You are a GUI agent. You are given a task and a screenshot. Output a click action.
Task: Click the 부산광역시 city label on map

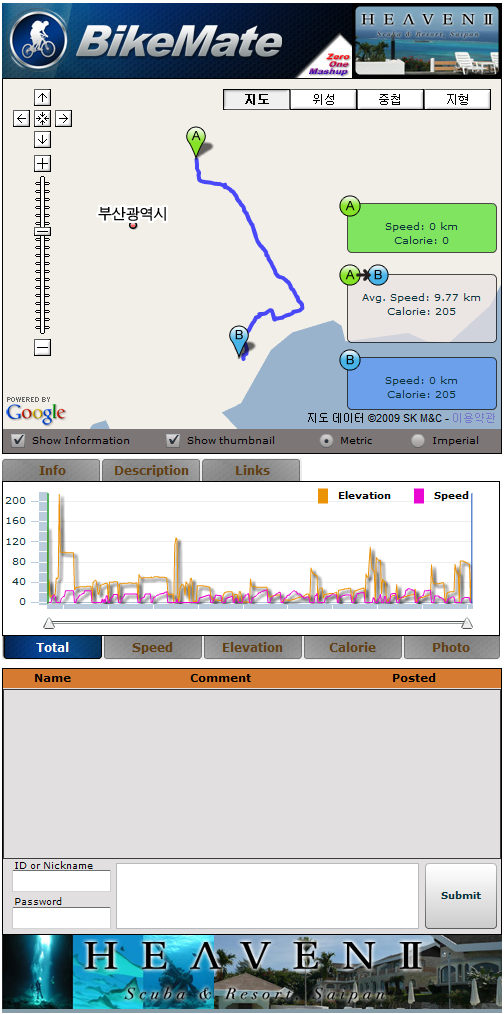click(x=133, y=213)
